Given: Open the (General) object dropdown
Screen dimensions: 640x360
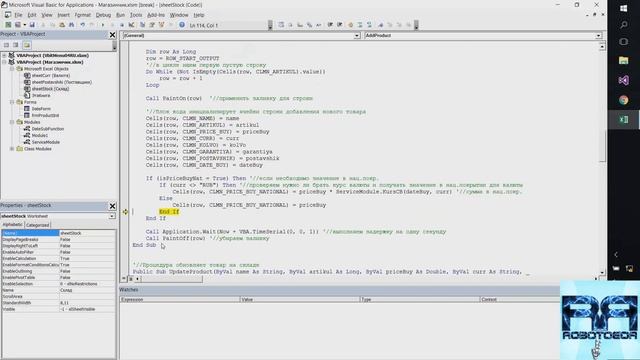Looking at the screenshot, I should 357,36.
